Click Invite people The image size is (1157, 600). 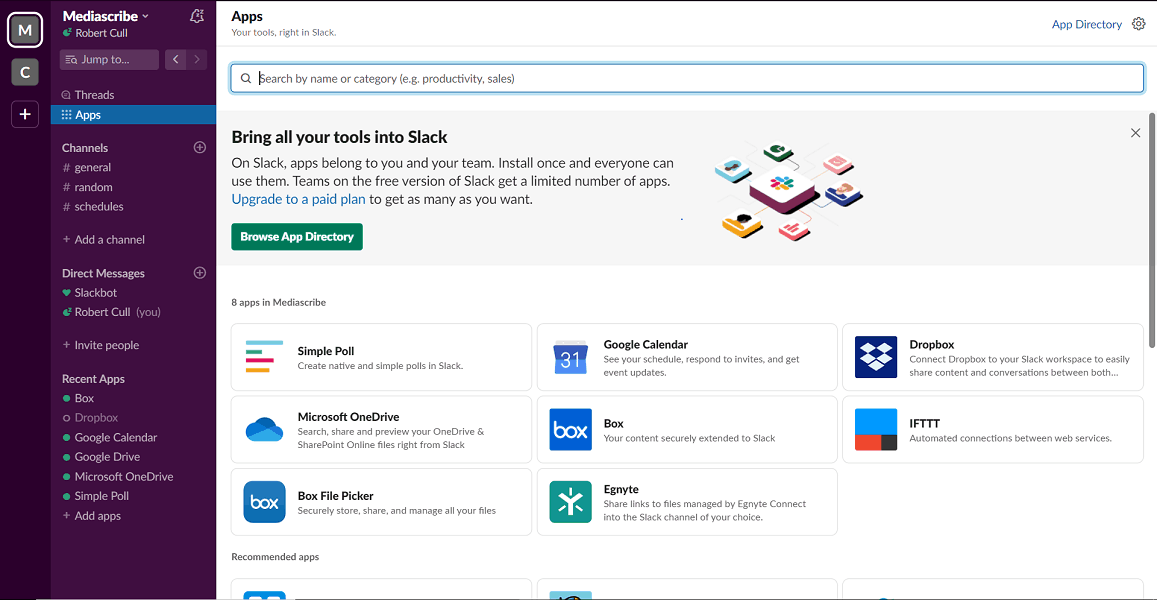coord(101,345)
